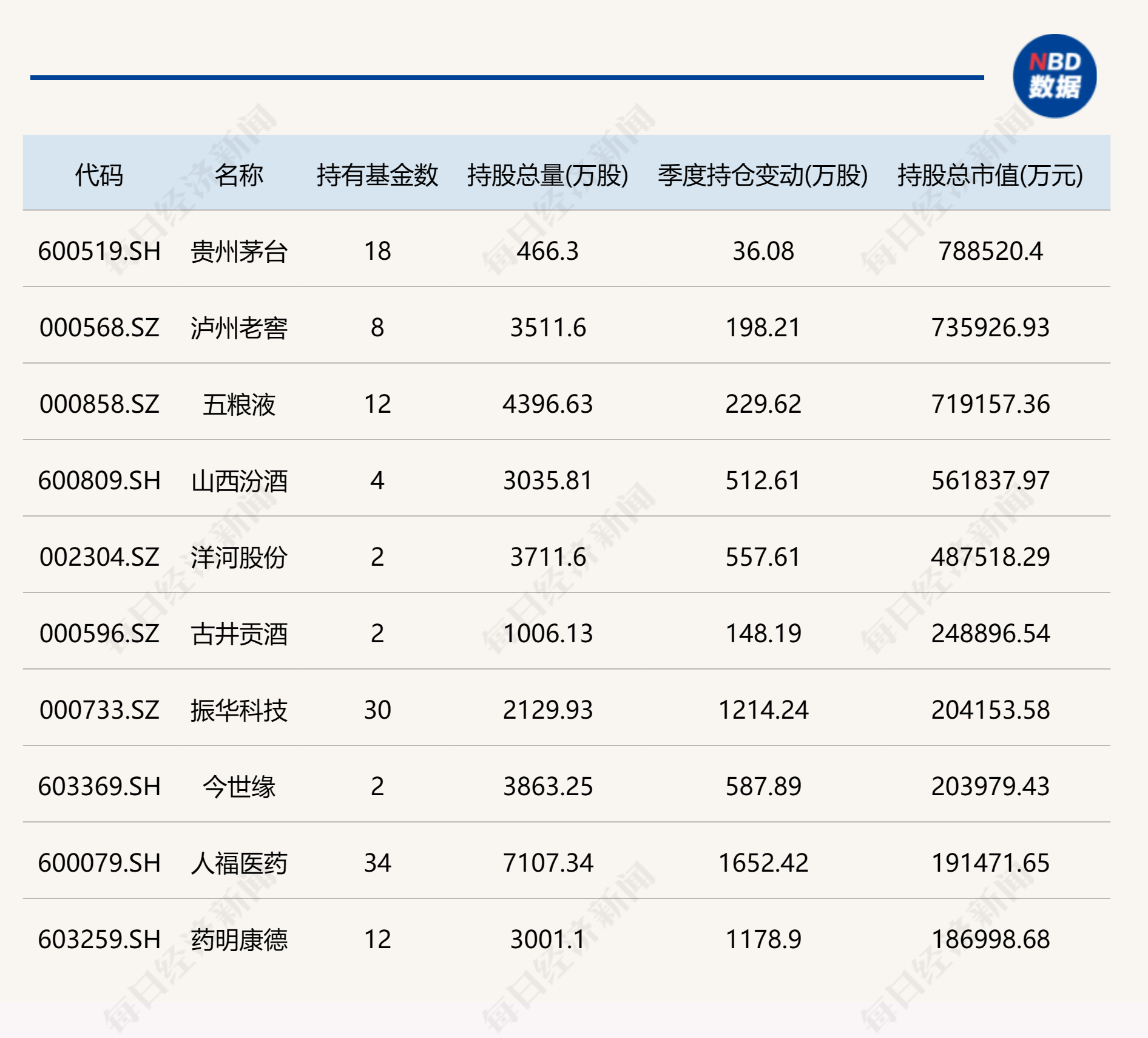Viewport: 1148px width, 1038px height.
Task: Click the quarterly change 512.61
Action: click(763, 480)
